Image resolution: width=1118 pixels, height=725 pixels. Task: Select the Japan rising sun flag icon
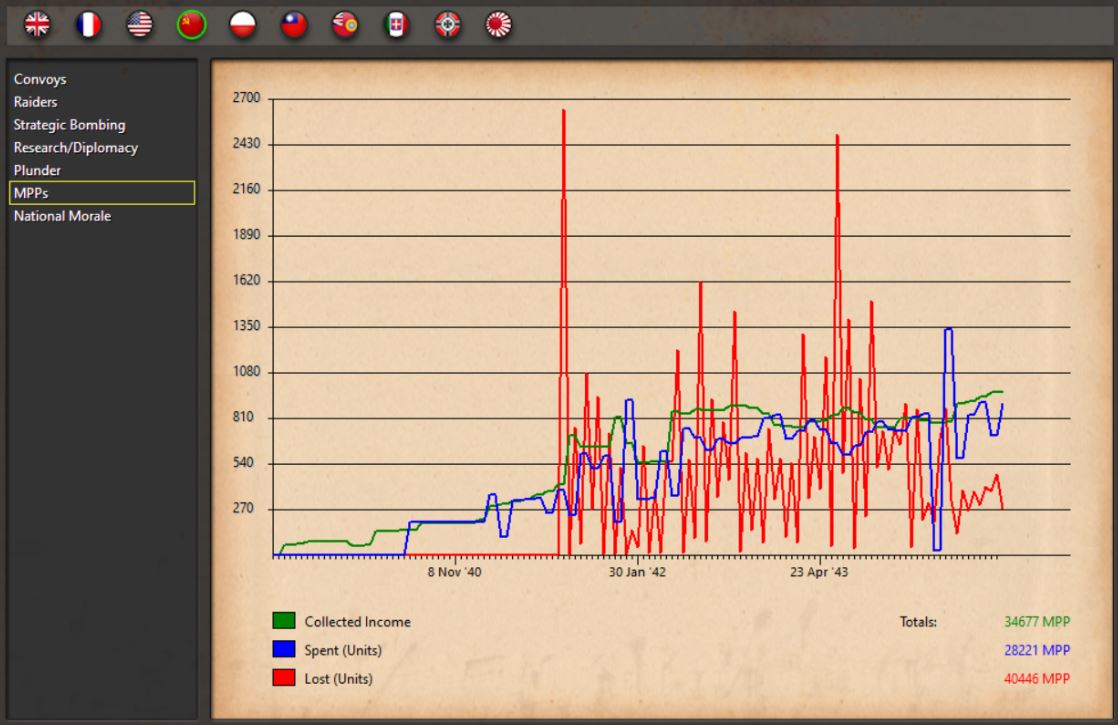[498, 24]
